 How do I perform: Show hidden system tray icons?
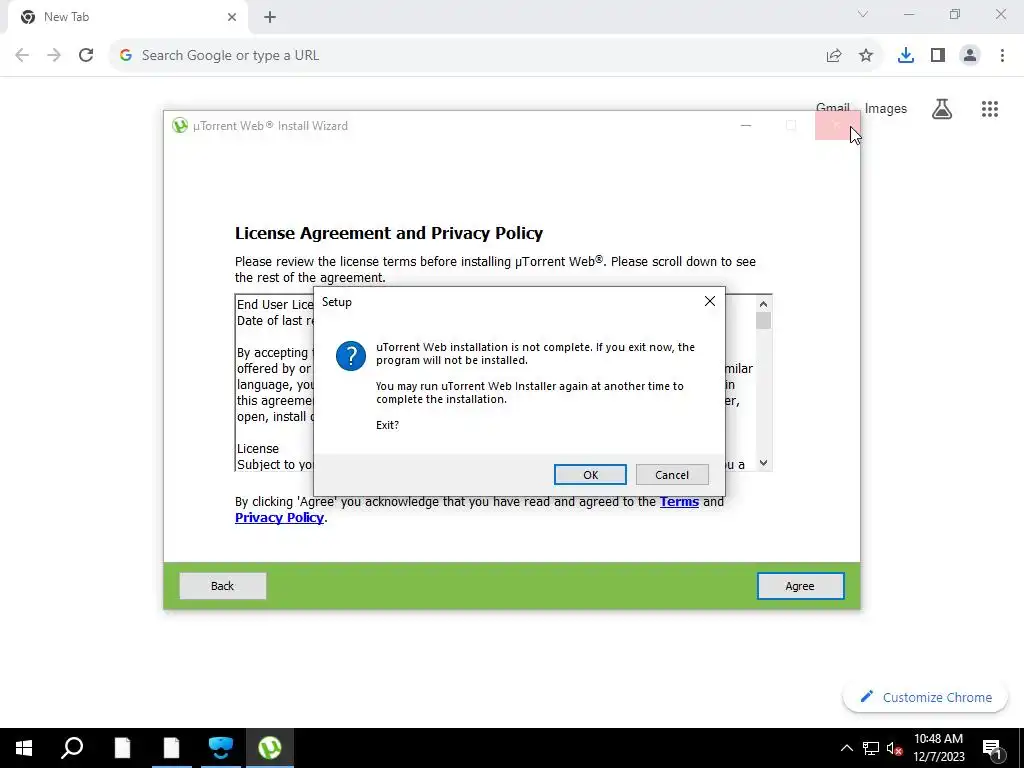[846, 748]
